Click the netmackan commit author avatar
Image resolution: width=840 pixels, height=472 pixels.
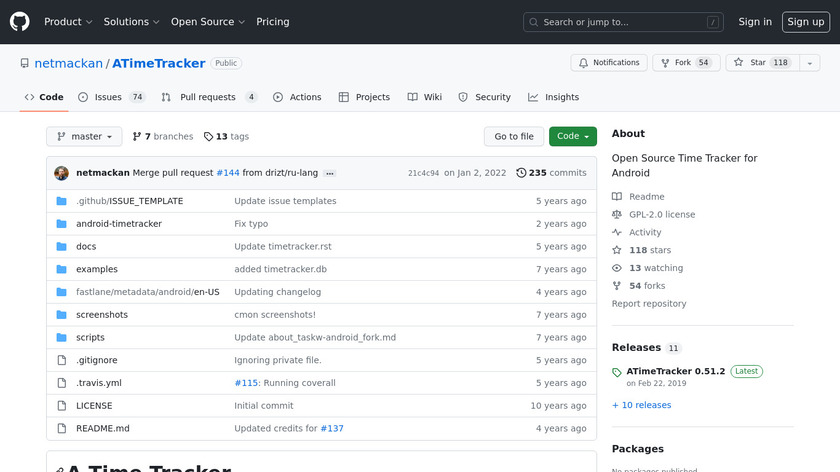(62, 173)
